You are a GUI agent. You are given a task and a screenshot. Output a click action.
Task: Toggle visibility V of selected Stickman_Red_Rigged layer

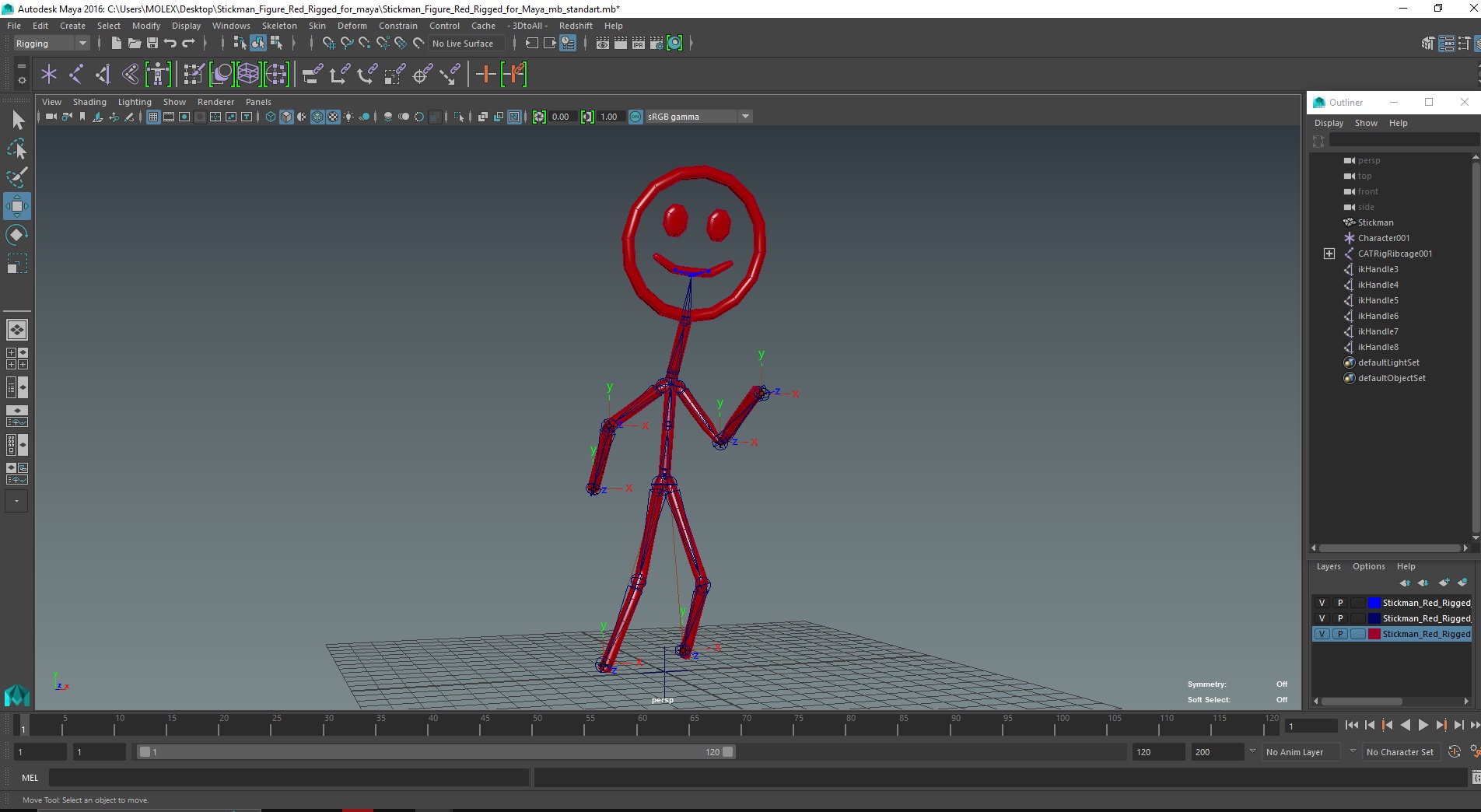1322,634
